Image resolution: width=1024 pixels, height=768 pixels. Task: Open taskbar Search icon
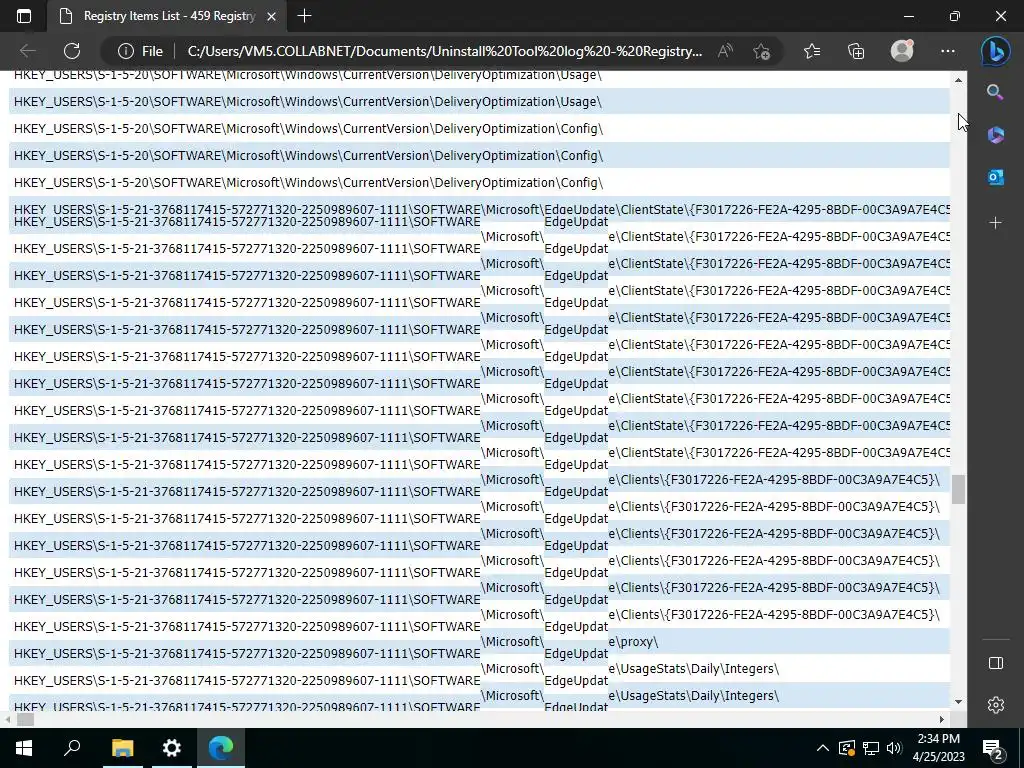click(72, 748)
